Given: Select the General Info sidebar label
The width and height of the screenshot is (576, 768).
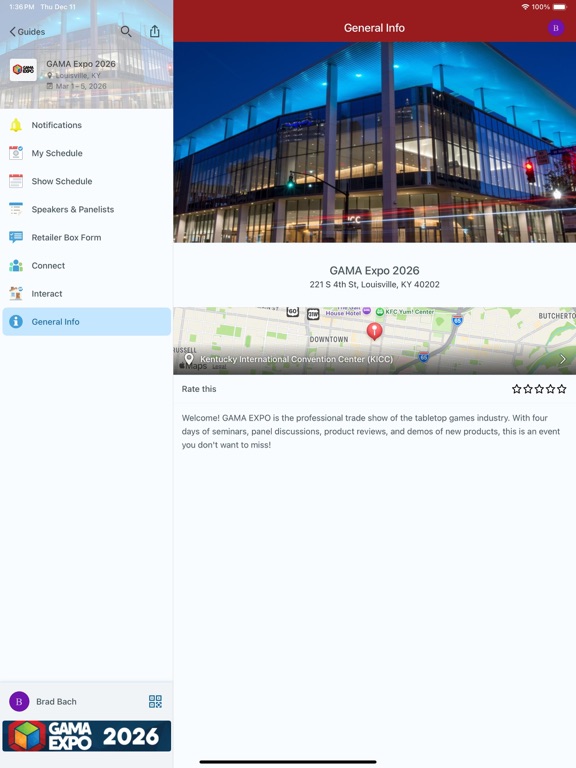Looking at the screenshot, I should (55, 322).
